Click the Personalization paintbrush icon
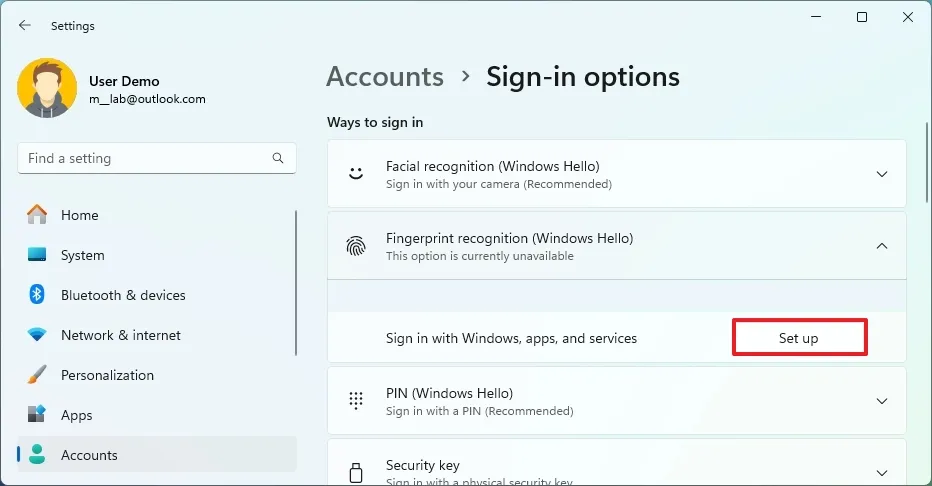Screen dimensions: 932x486 point(37,375)
